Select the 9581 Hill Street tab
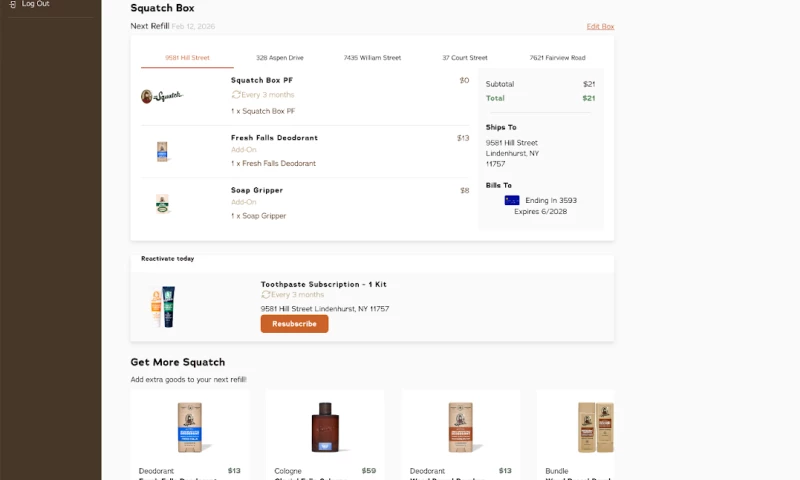800x480 pixels. [x=187, y=58]
